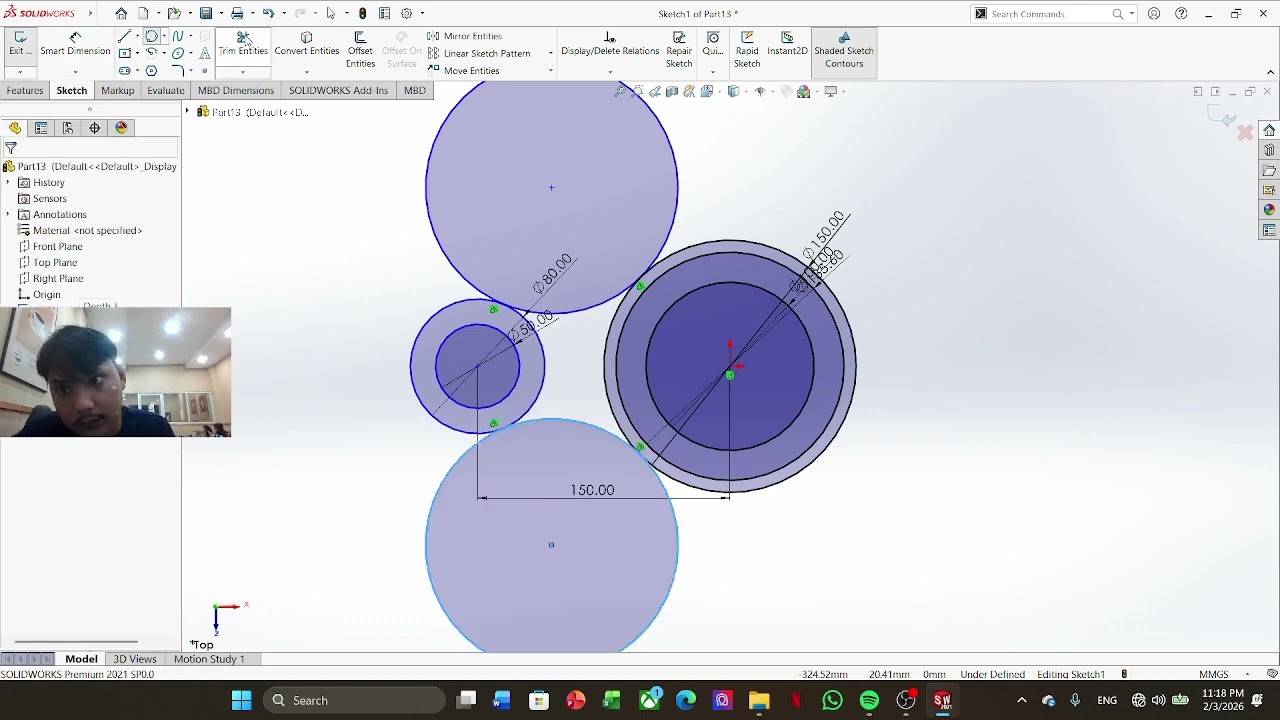Select the sketch Text tool
The width and height of the screenshot is (1280, 720).
pos(205,53)
